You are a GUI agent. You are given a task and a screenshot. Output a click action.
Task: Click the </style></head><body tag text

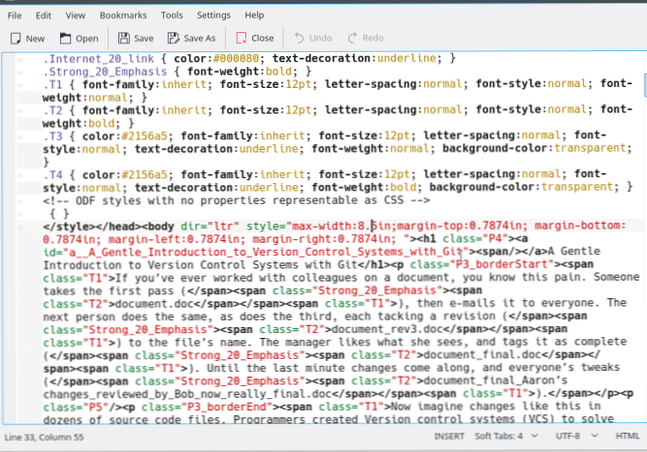[109, 227]
